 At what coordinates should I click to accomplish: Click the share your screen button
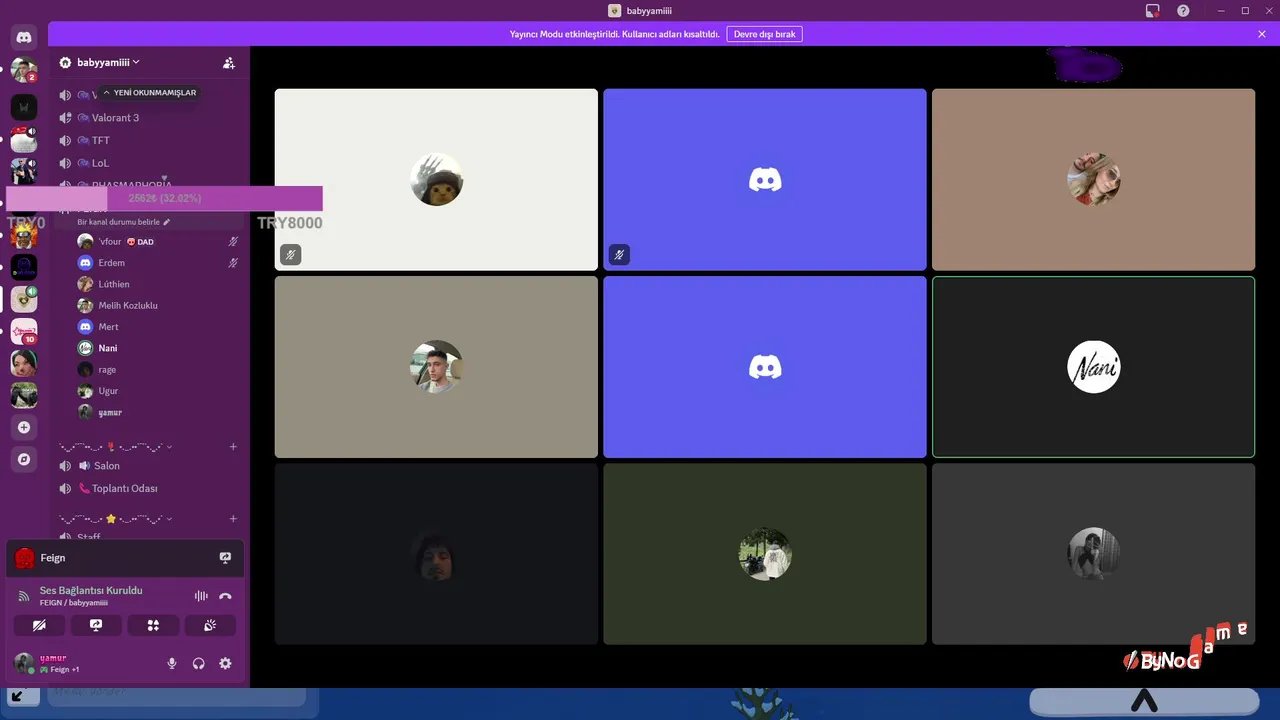tap(96, 625)
